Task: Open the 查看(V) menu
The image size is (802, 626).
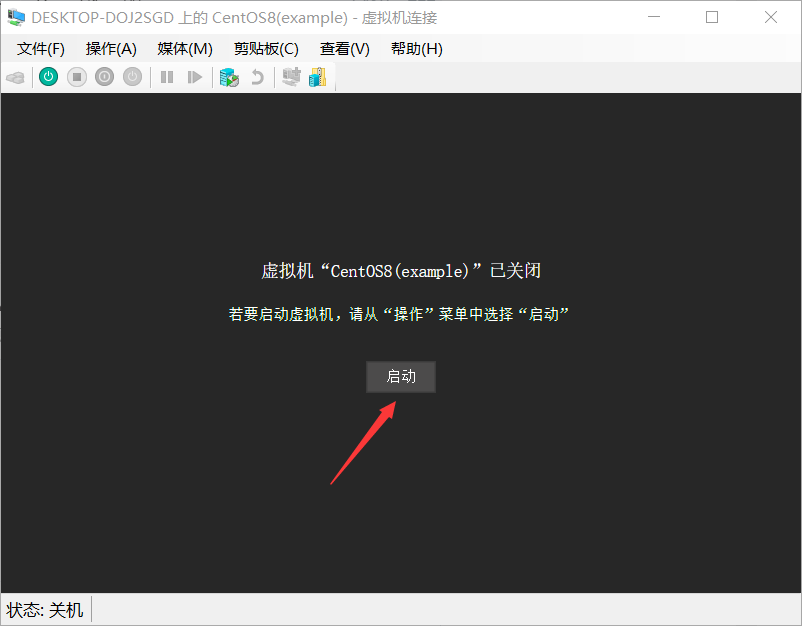Action: (344, 49)
